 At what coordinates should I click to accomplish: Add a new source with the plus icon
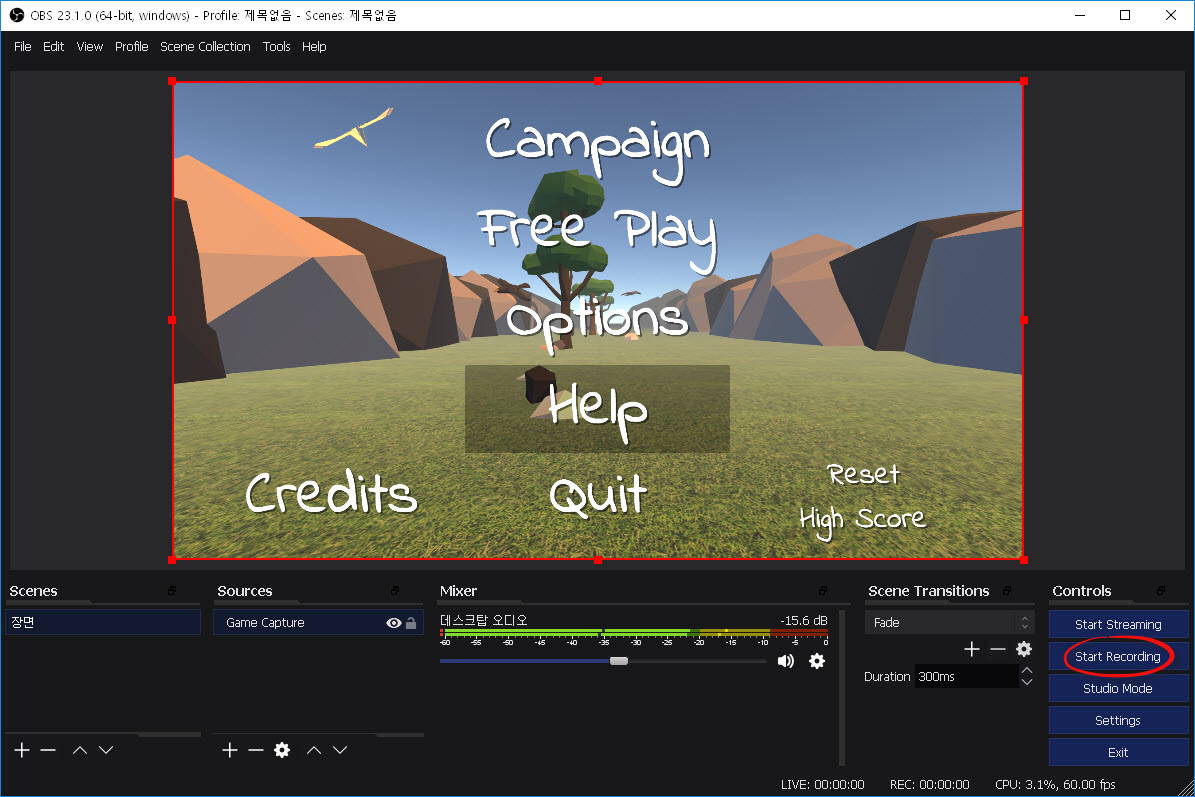point(230,751)
